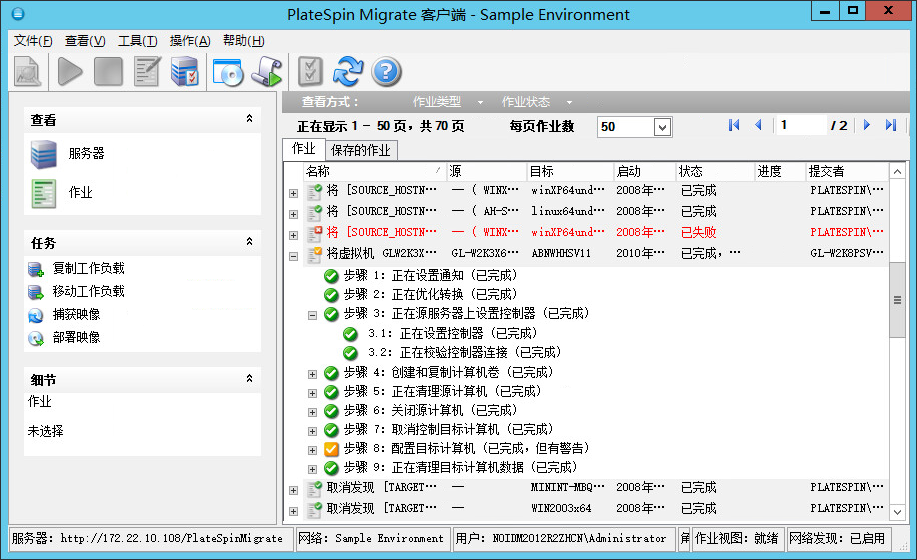The height and width of the screenshot is (560, 917).
Task: Open 作业 view in left sidebar
Action: pos(80,192)
